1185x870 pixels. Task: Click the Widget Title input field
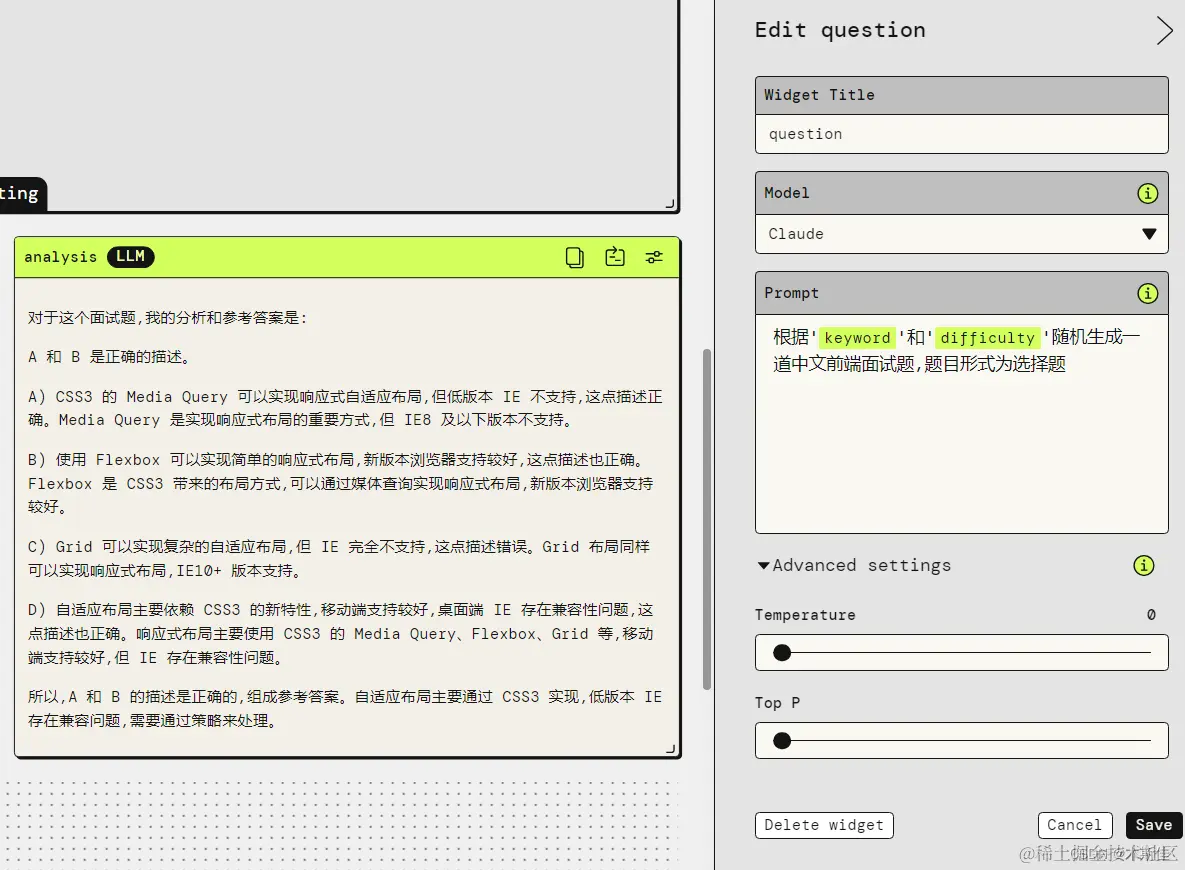pos(961,135)
